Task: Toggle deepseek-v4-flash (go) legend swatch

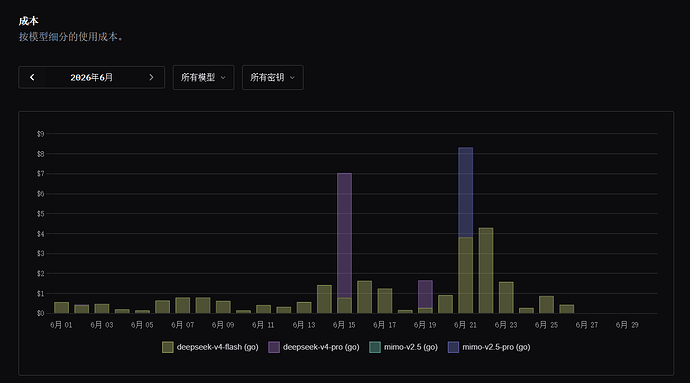Action: [x=167, y=347]
